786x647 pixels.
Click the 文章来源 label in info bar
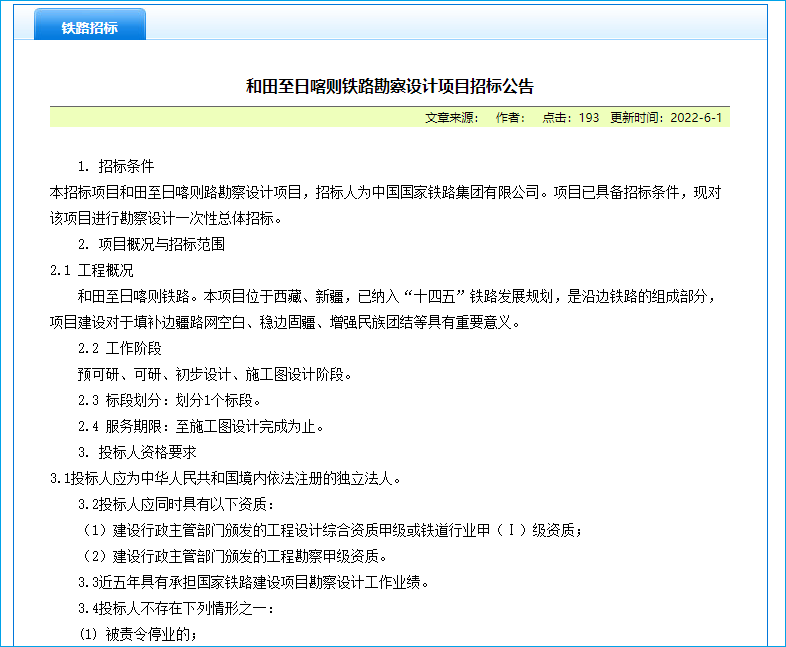tap(452, 118)
